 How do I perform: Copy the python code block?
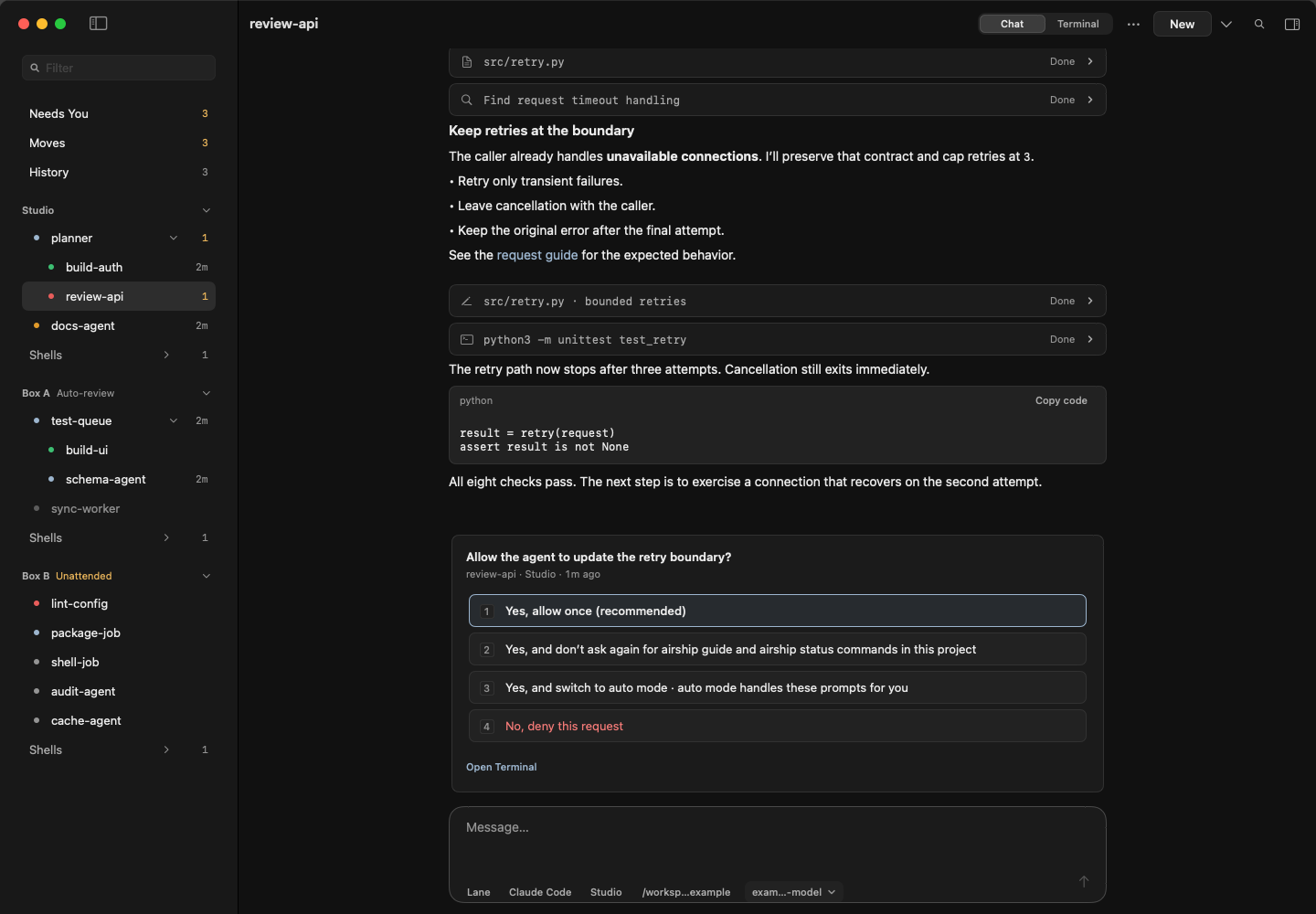click(1061, 401)
